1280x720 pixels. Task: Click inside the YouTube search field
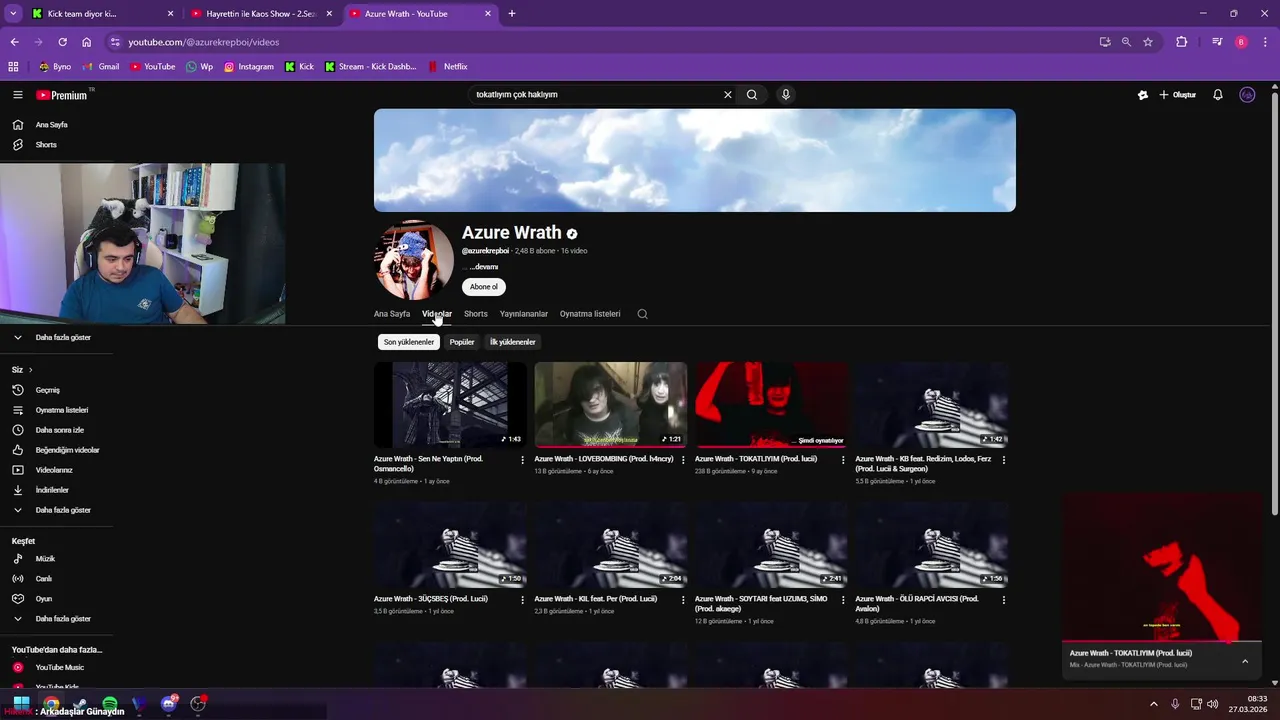pos(595,94)
